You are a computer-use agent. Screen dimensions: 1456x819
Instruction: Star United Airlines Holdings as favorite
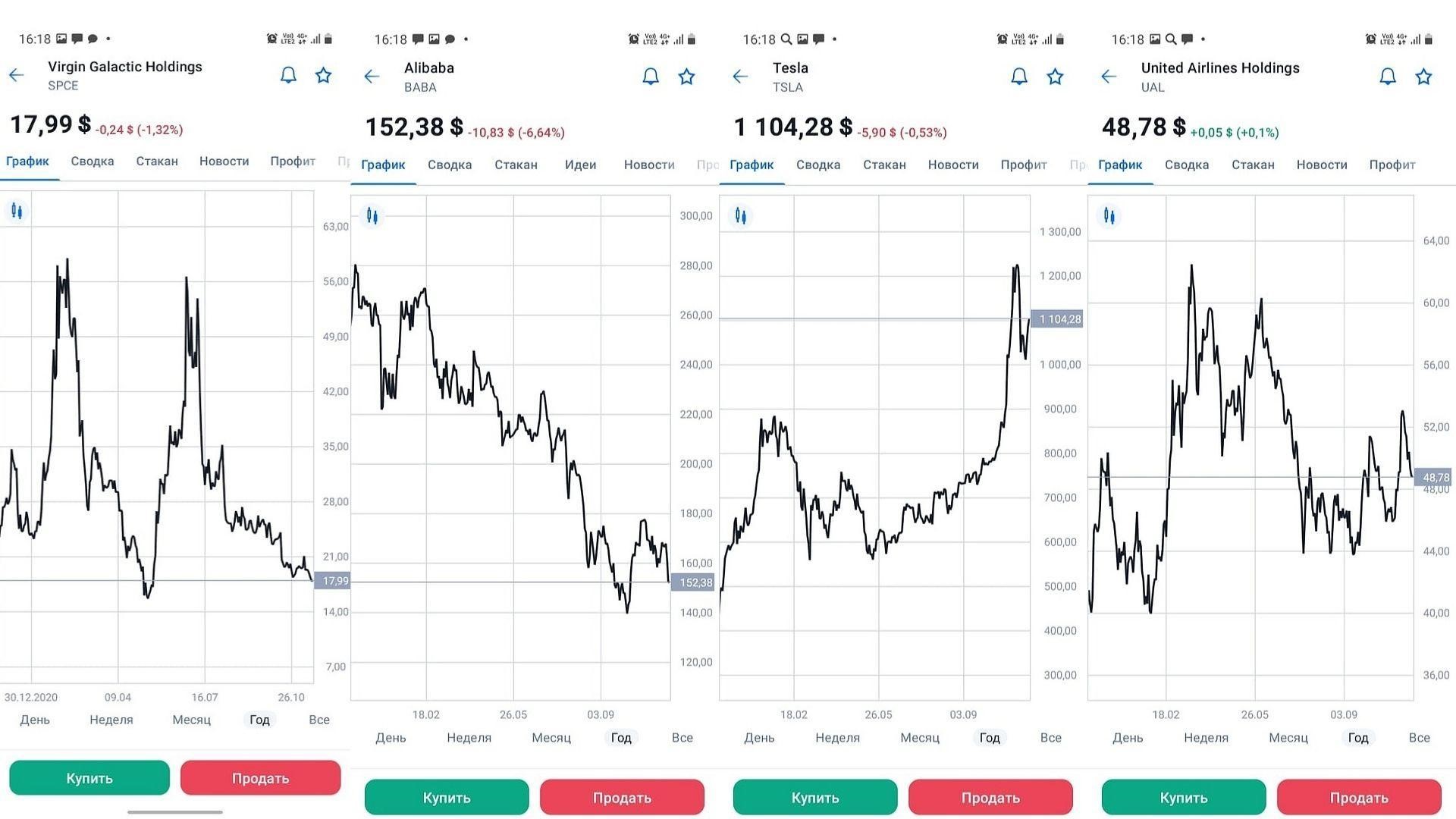[x=1423, y=77]
